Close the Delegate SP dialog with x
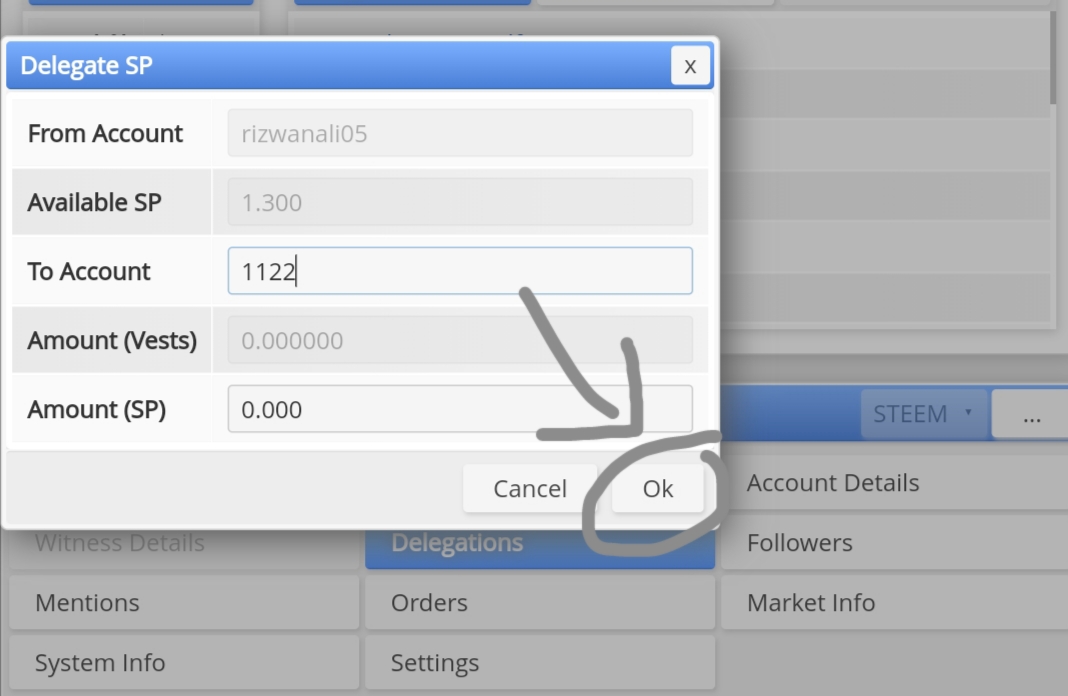 tap(690, 65)
